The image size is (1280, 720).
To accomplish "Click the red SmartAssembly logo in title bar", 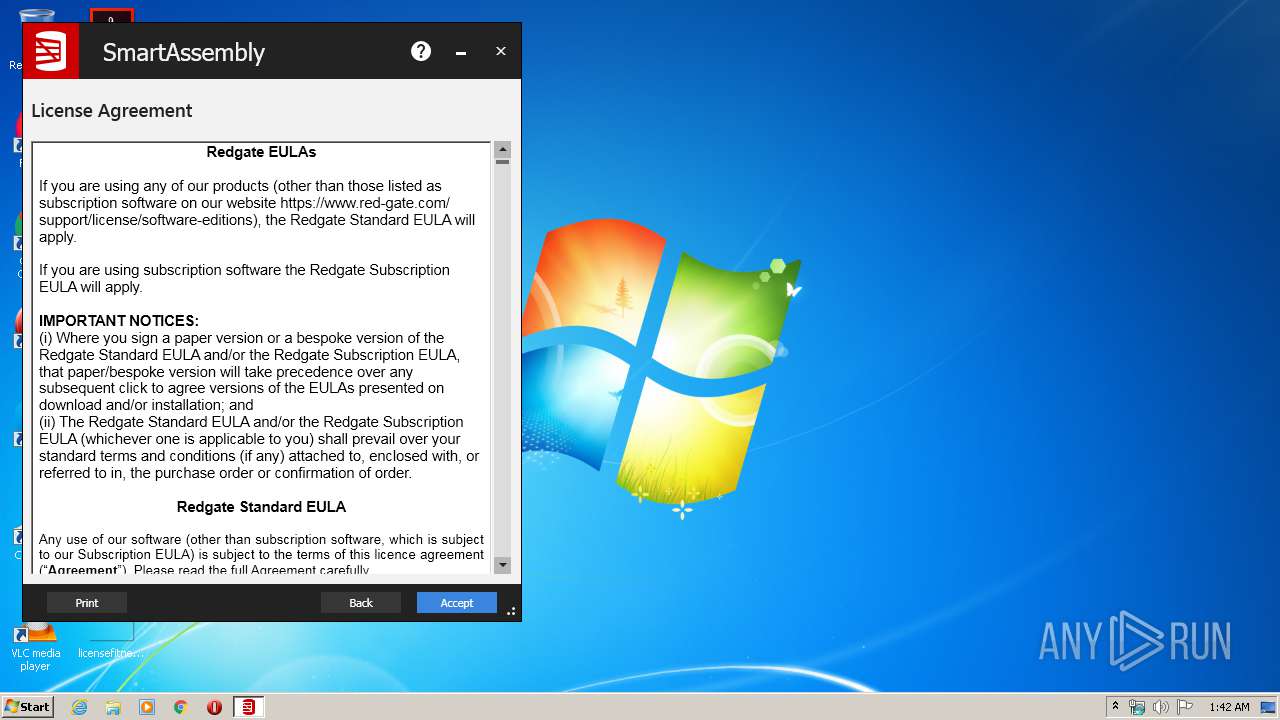I will (x=51, y=51).
